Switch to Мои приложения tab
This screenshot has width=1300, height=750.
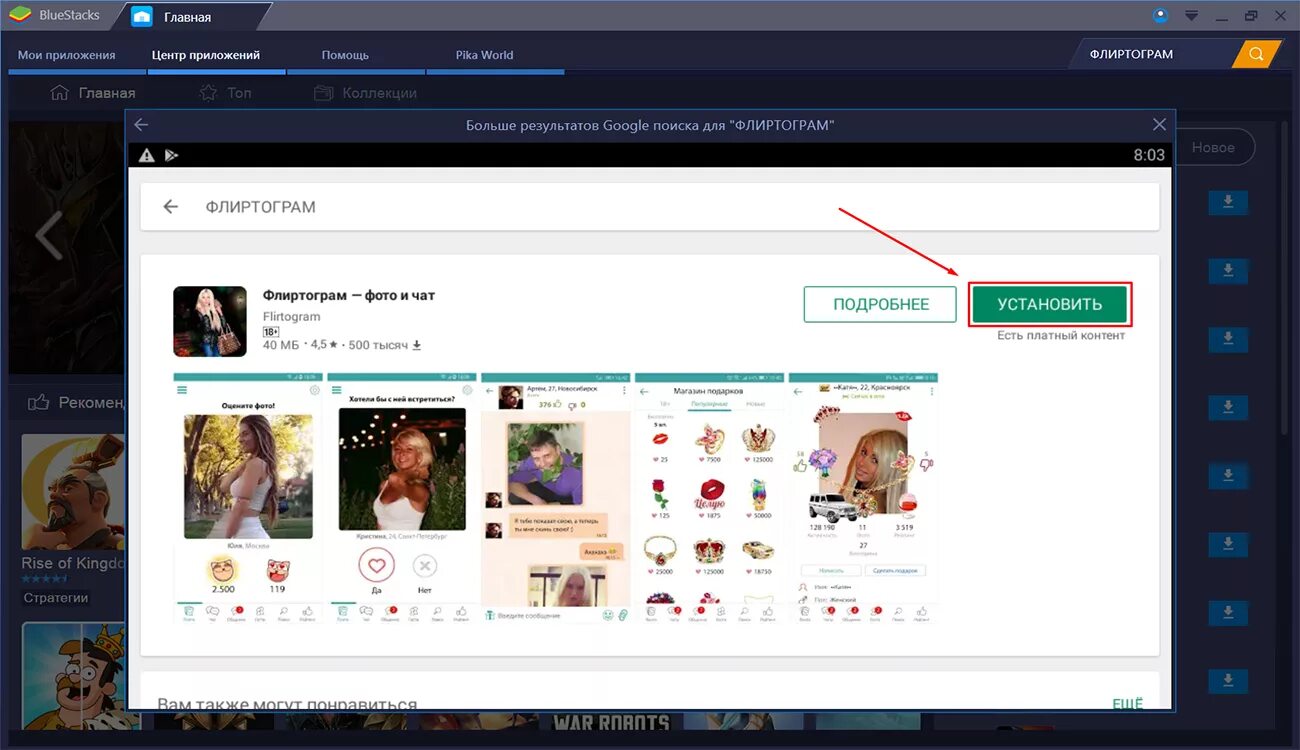pos(67,55)
